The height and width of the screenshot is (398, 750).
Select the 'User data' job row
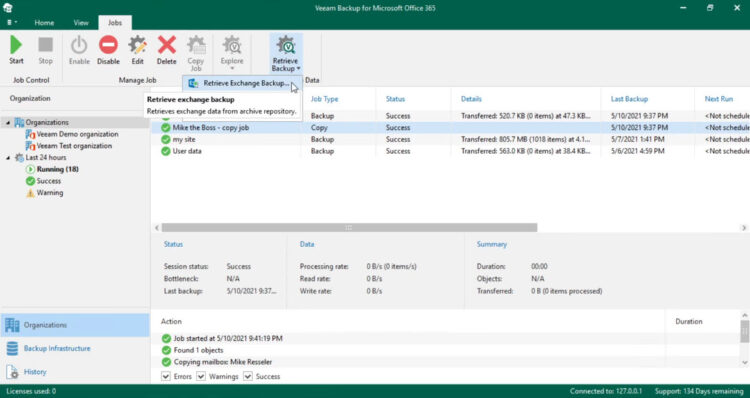click(x=450, y=151)
